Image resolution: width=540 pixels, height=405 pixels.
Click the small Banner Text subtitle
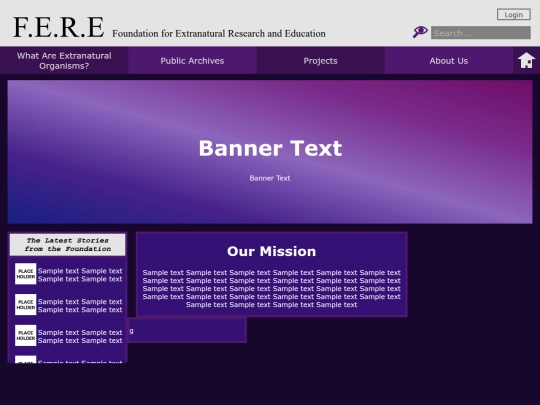click(x=270, y=178)
